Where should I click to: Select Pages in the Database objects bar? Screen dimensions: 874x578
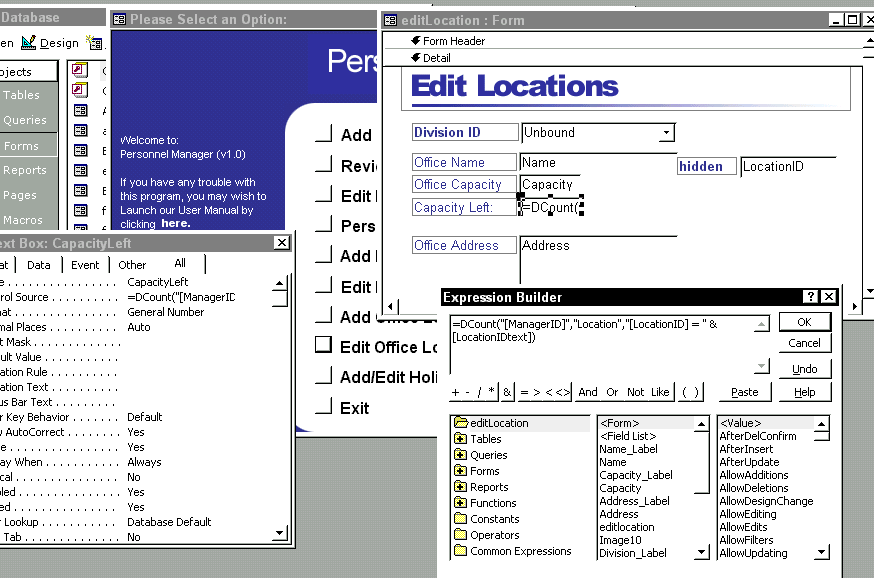click(x=20, y=195)
